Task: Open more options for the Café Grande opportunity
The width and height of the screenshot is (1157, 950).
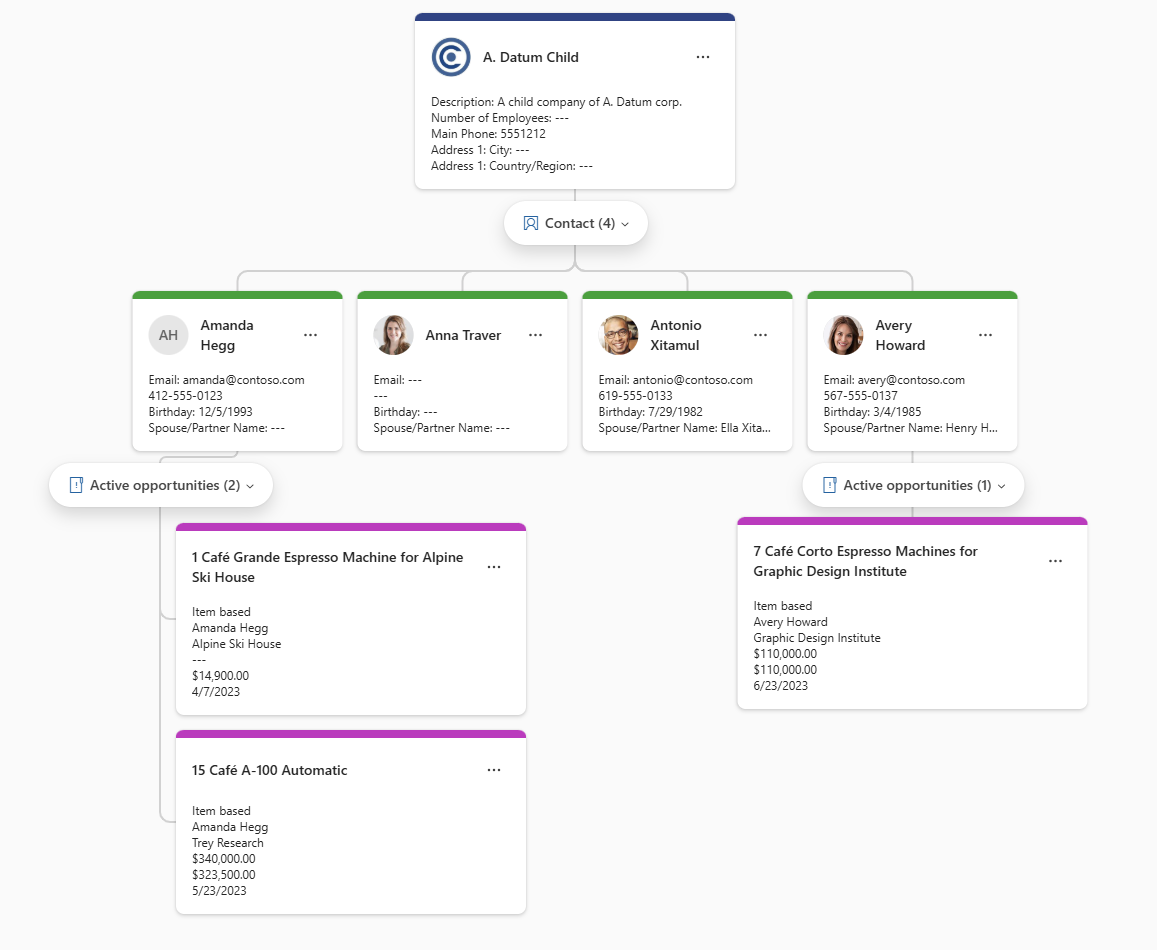Action: [x=494, y=567]
